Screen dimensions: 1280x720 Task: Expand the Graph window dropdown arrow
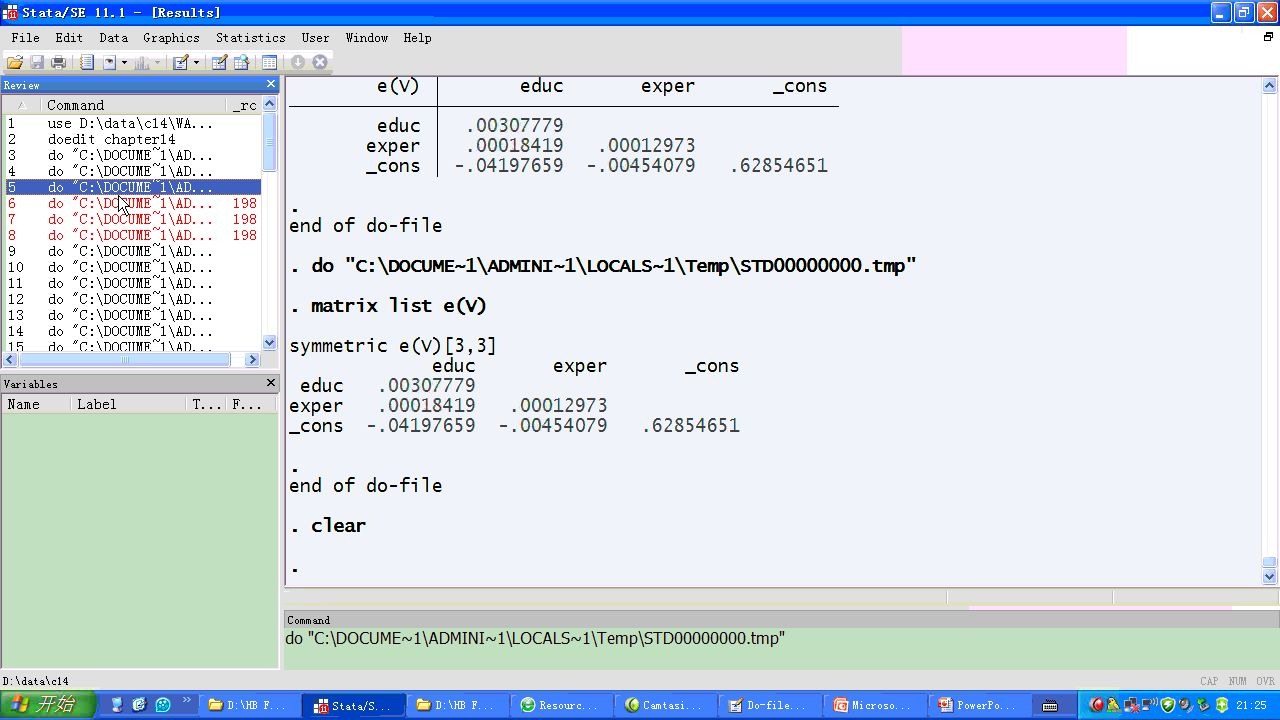pyautogui.click(x=157, y=62)
